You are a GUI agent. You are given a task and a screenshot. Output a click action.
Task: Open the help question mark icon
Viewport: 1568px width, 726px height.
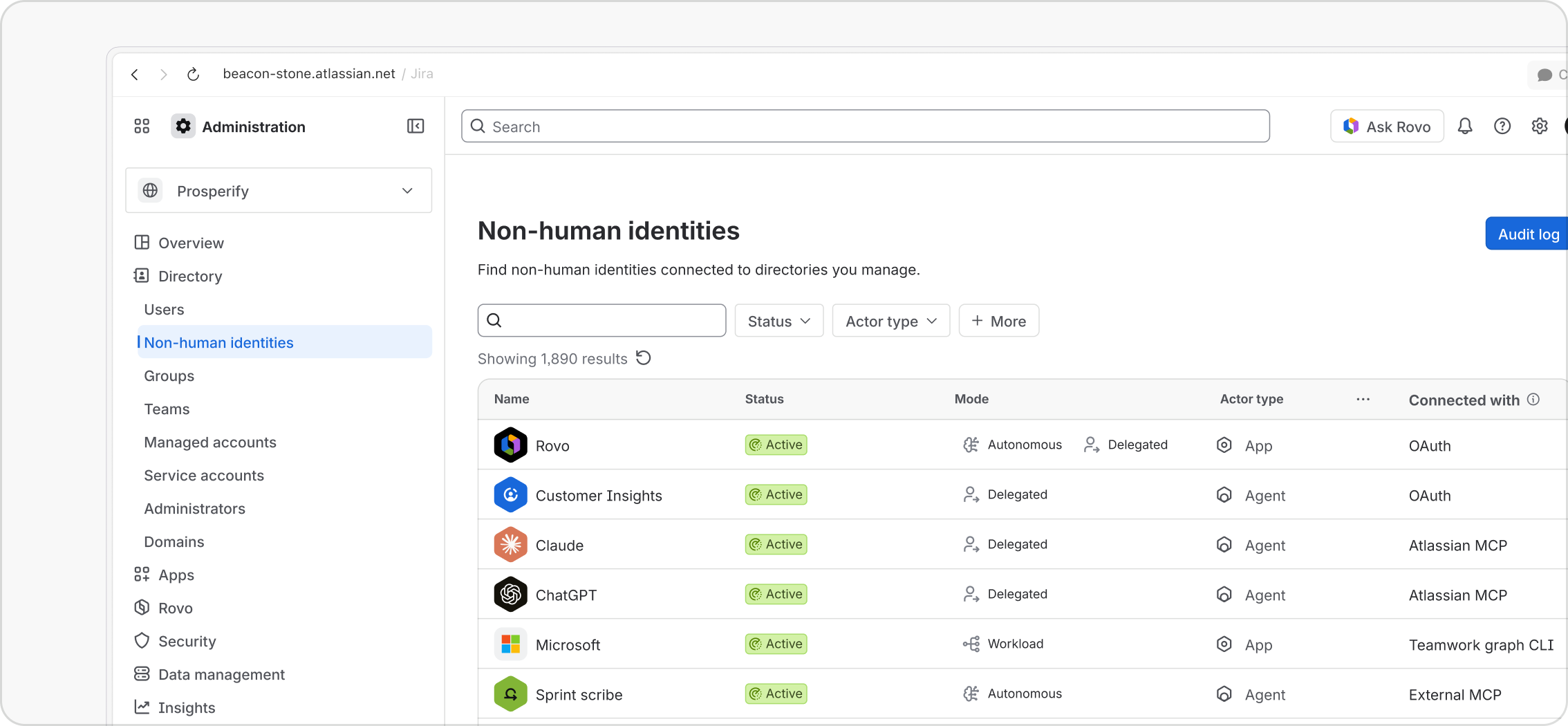[1502, 126]
